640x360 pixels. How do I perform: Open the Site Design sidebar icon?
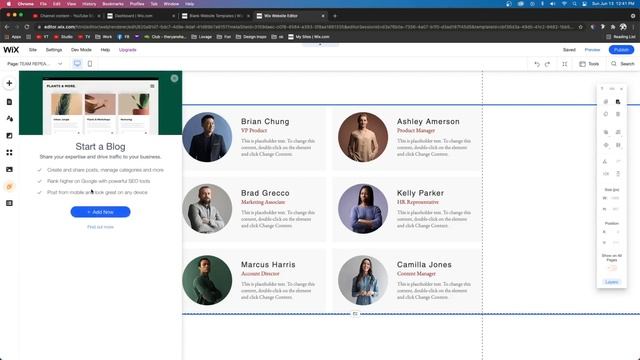tap(9, 119)
